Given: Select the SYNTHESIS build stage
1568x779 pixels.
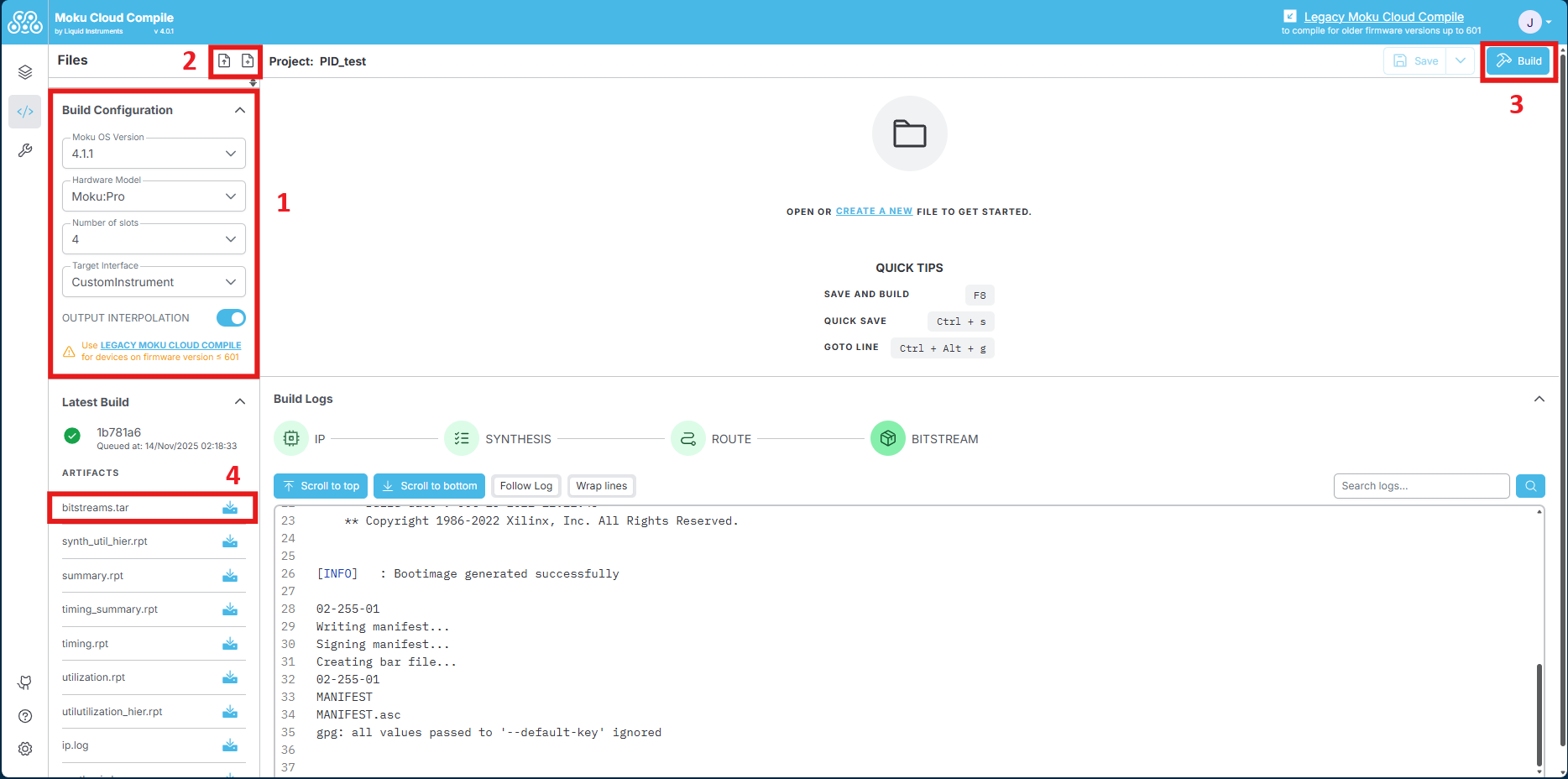Looking at the screenshot, I should point(462,439).
